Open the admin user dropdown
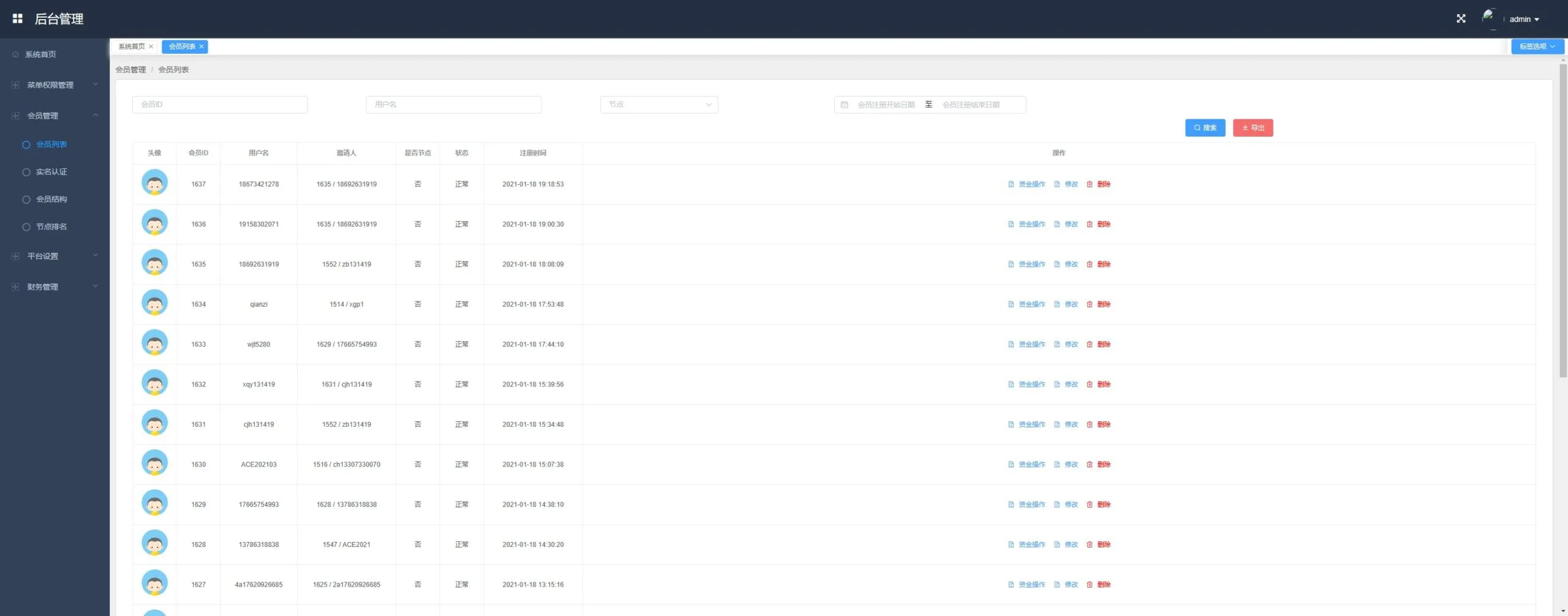This screenshot has width=1568, height=616. [1524, 20]
